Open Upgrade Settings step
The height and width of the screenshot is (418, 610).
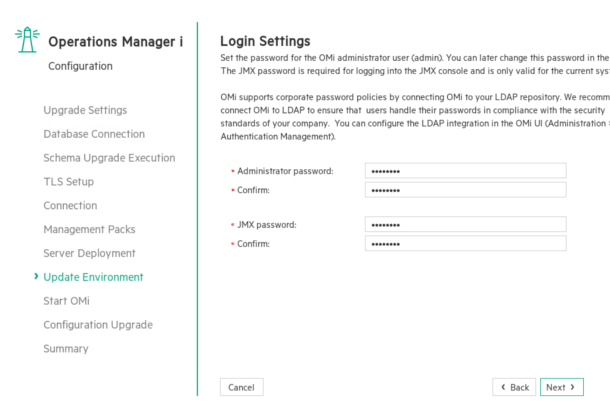pyautogui.click(x=85, y=110)
